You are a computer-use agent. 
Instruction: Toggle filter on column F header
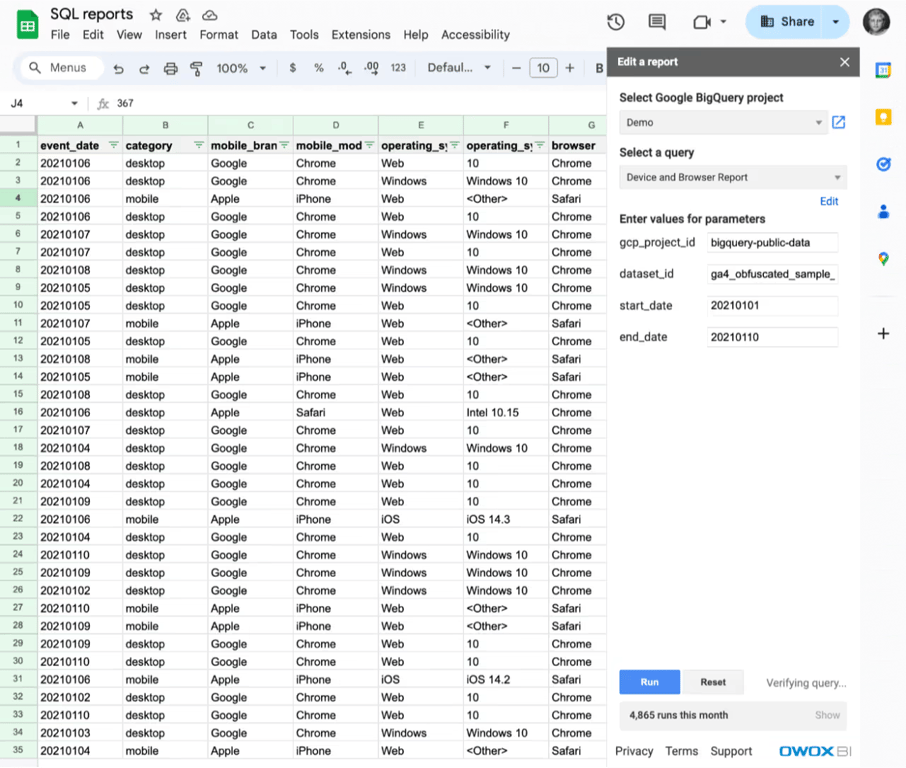[540, 145]
